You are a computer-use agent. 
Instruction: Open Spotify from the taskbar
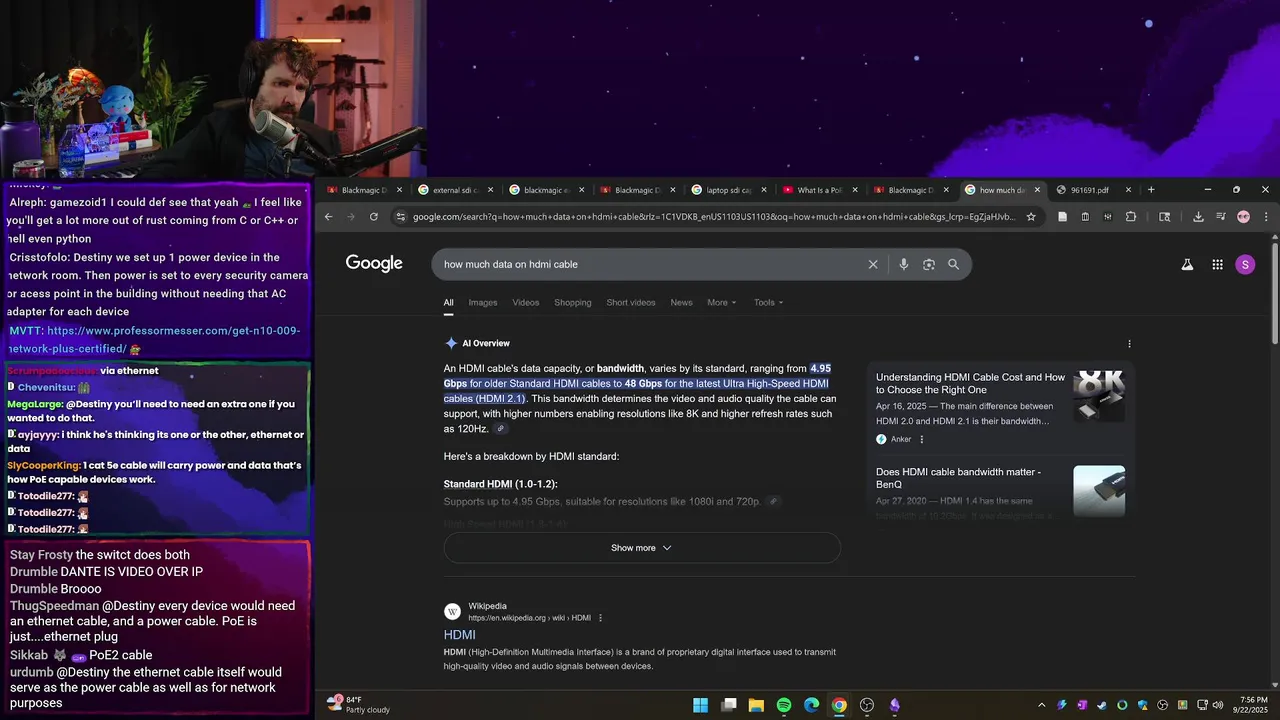tap(784, 705)
